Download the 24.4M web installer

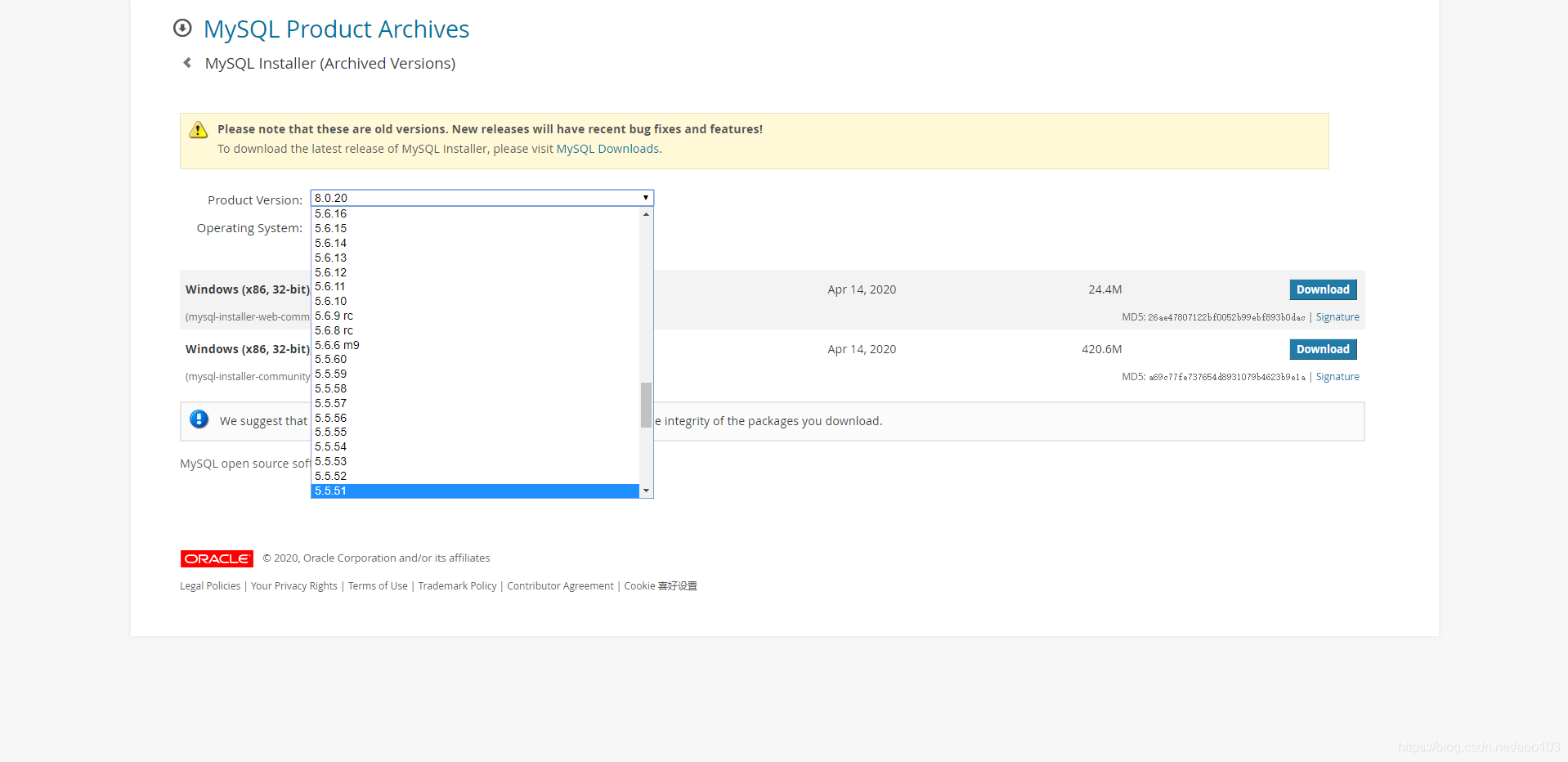[1323, 289]
